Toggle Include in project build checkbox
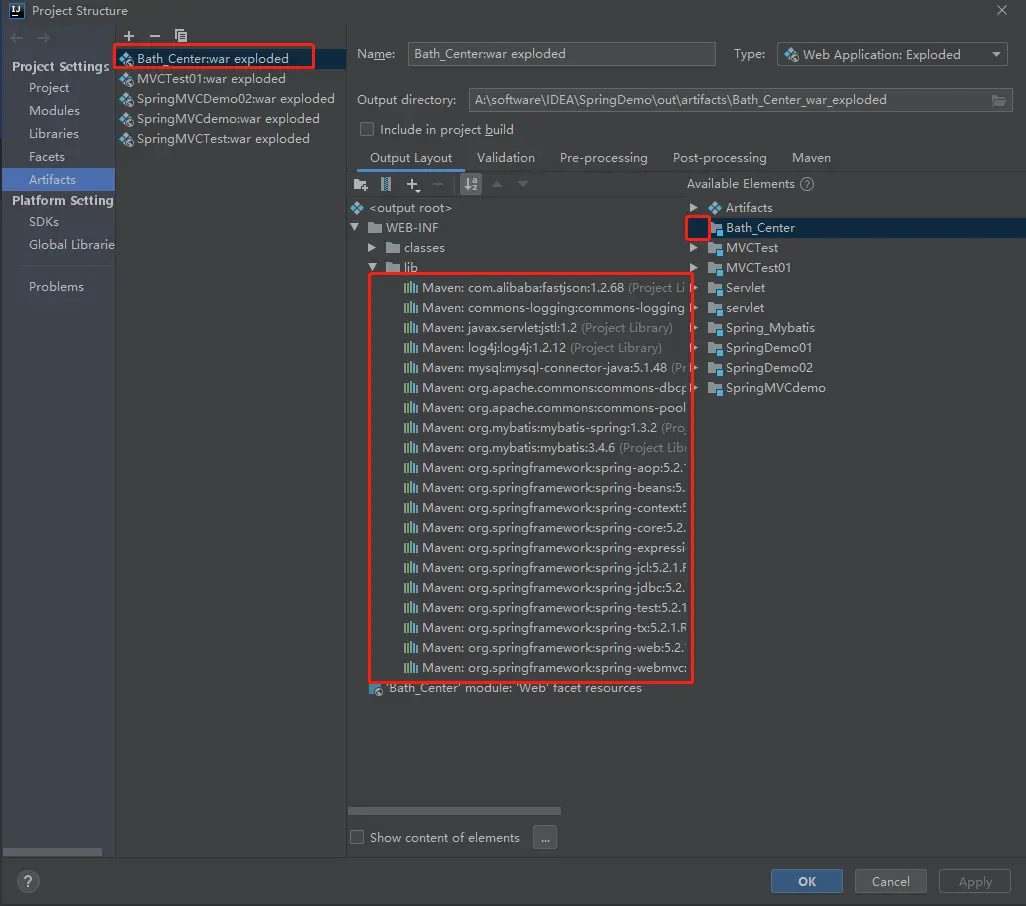Viewport: 1026px width, 906px height. point(367,130)
